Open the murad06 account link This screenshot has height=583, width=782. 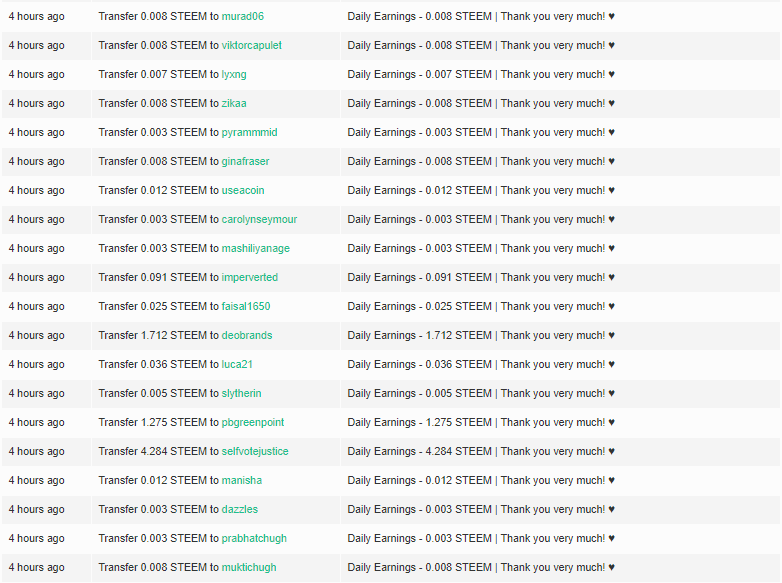point(242,16)
